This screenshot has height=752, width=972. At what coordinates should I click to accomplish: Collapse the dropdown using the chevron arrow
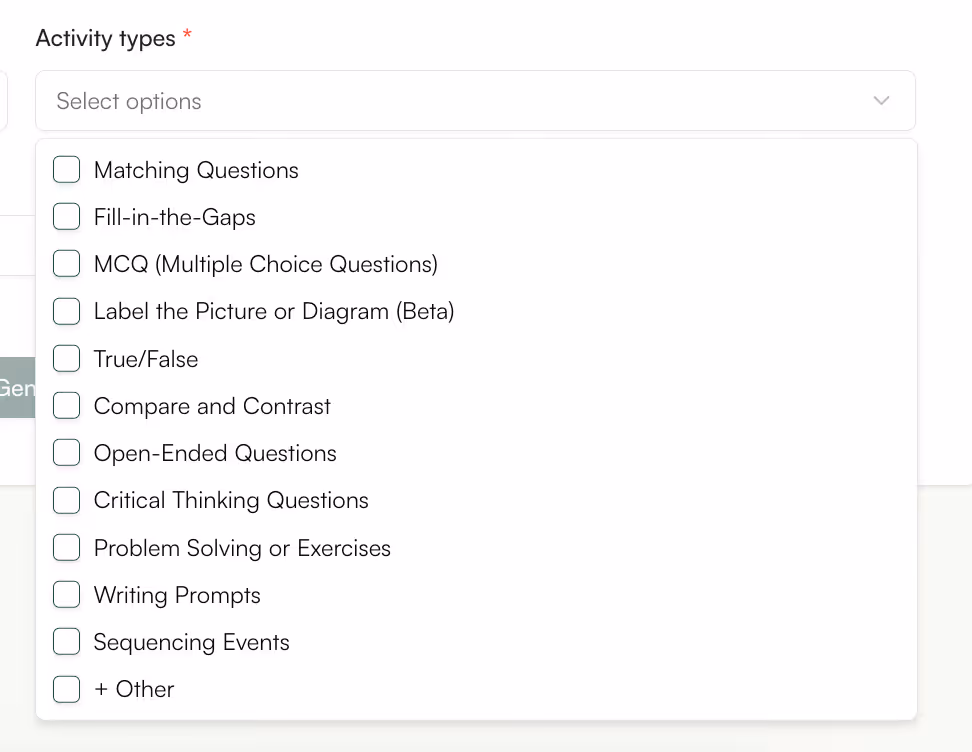[881, 100]
